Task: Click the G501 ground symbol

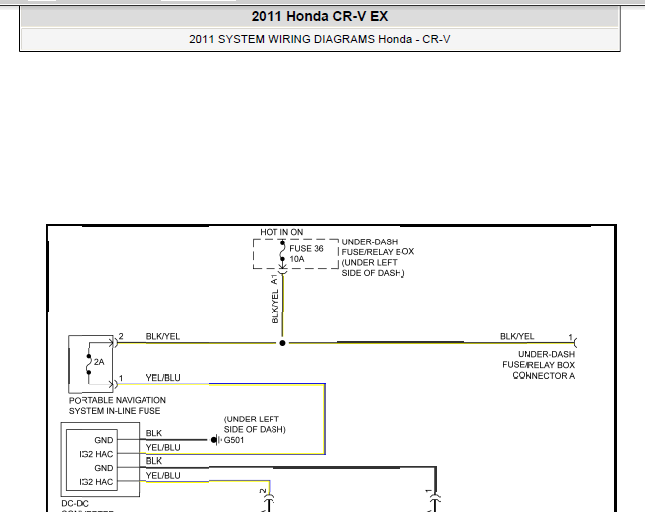Action: [216, 440]
